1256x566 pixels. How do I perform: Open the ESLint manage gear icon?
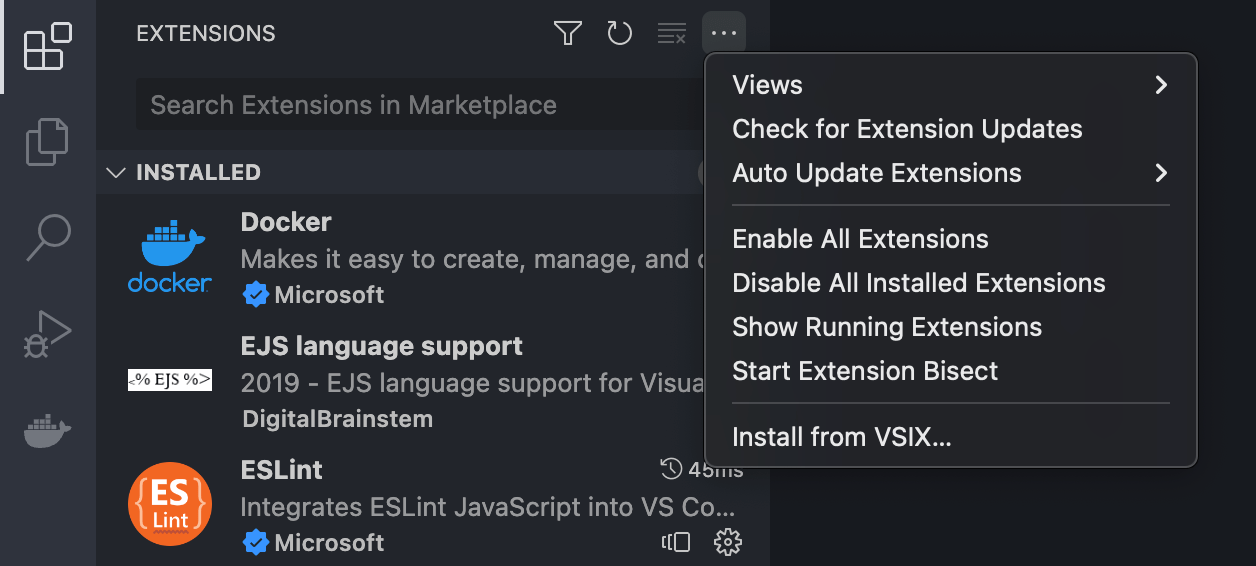(728, 542)
